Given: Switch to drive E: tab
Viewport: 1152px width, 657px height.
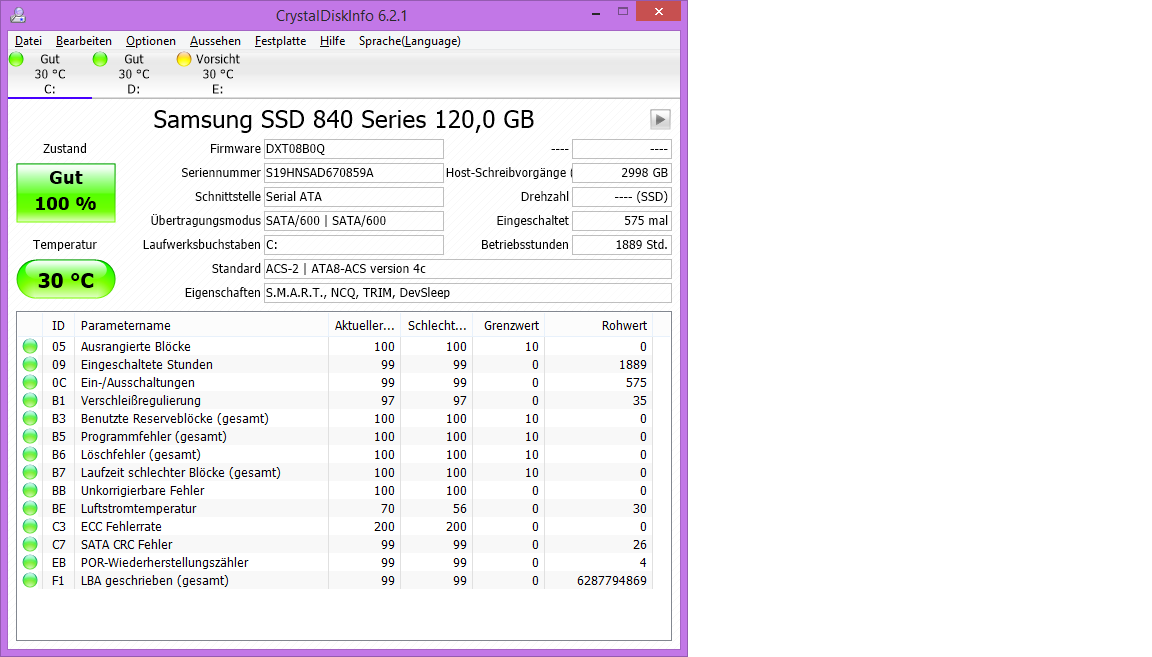Looking at the screenshot, I should click(217, 74).
